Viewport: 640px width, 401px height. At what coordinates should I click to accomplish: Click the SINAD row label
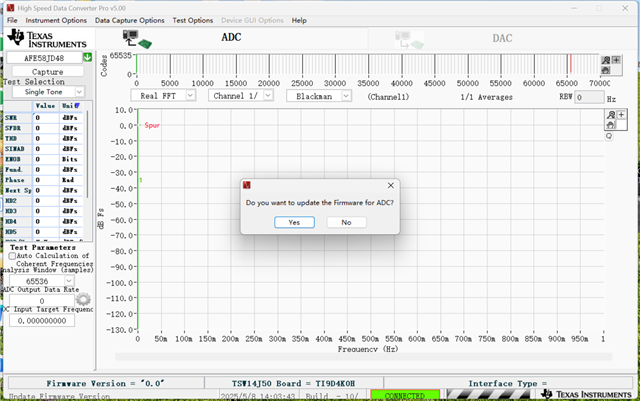pyautogui.click(x=18, y=149)
